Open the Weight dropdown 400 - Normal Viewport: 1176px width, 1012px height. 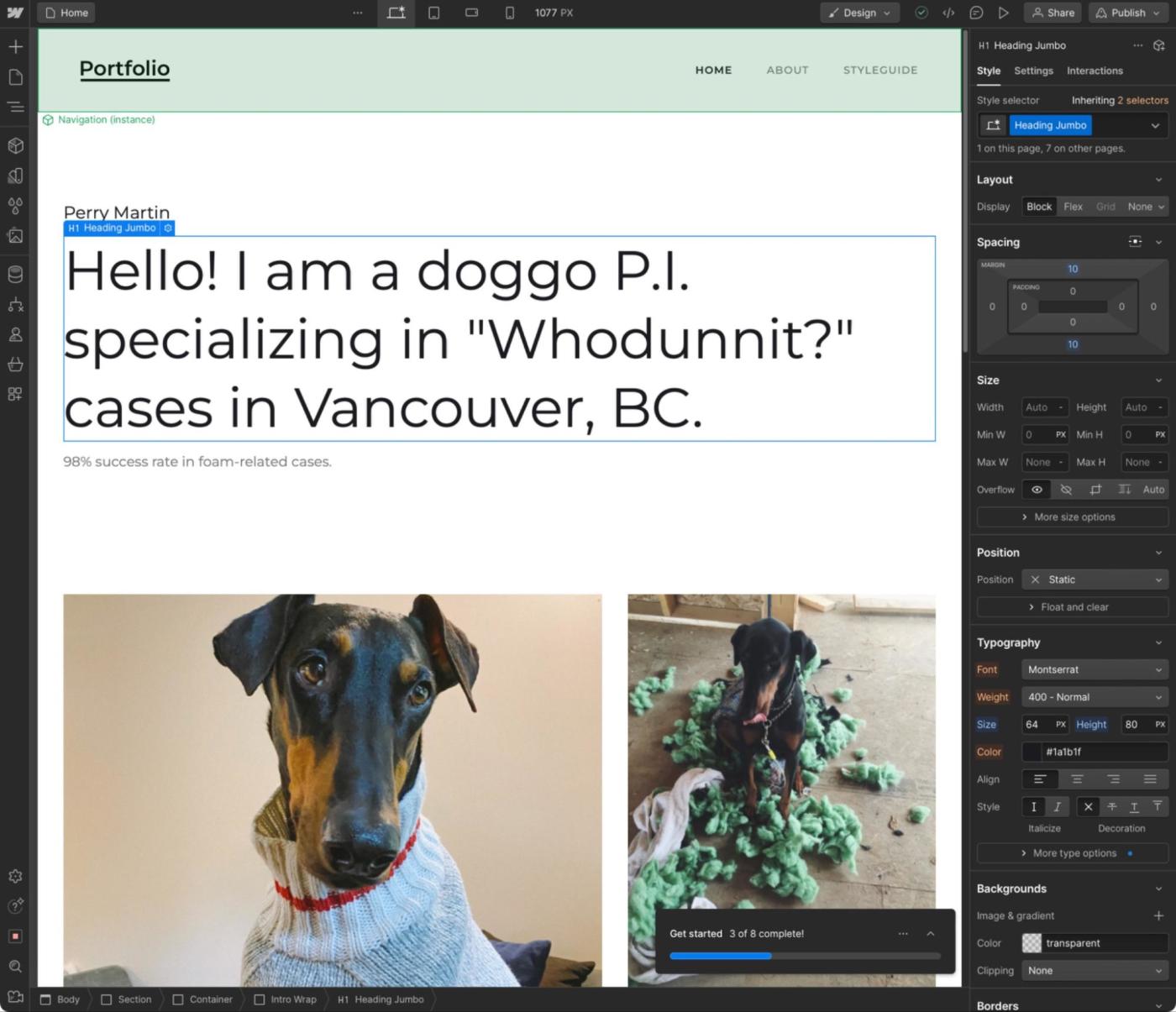[1094, 697]
